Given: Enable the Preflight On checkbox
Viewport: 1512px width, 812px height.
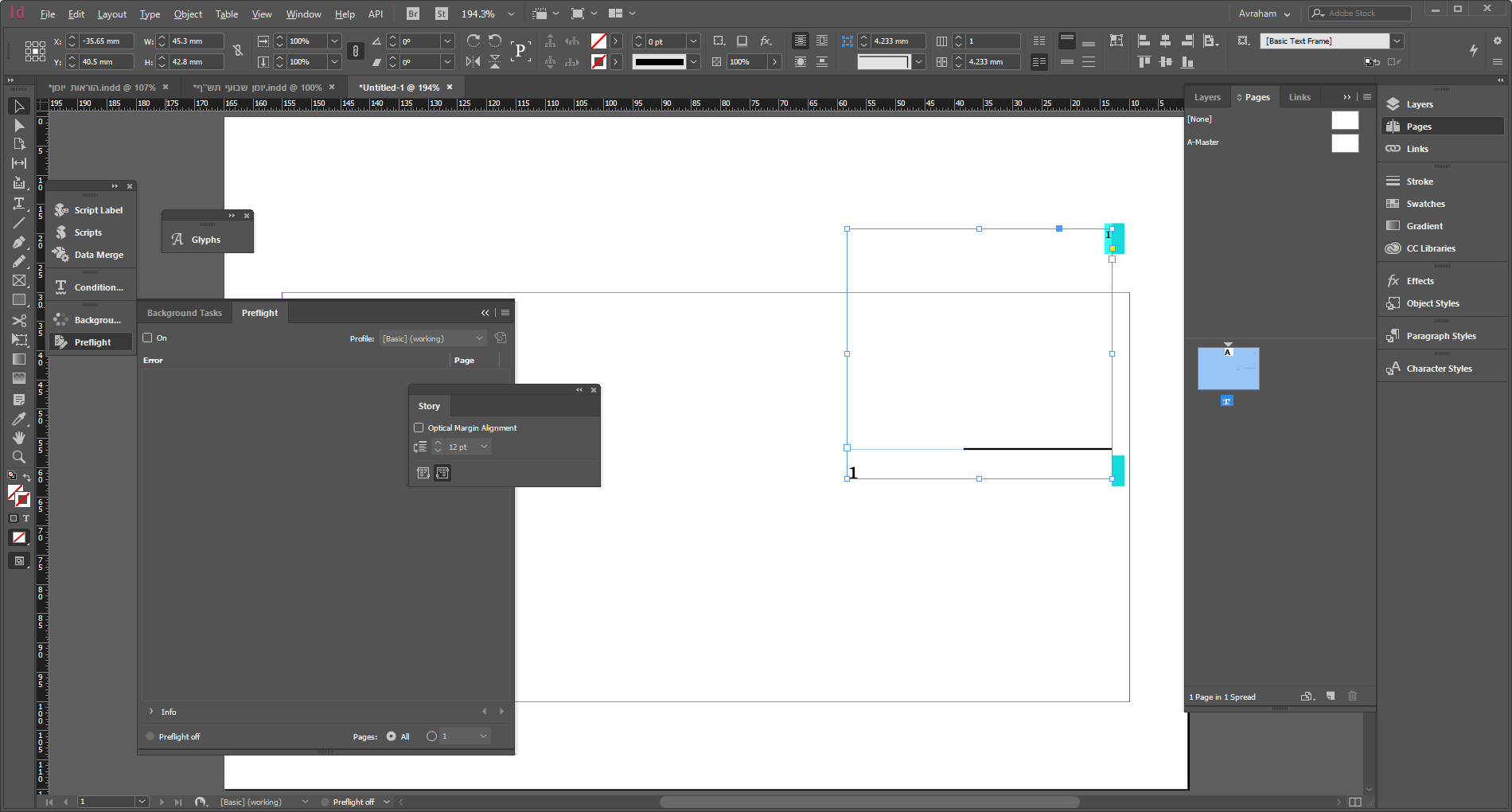Looking at the screenshot, I should click(148, 338).
